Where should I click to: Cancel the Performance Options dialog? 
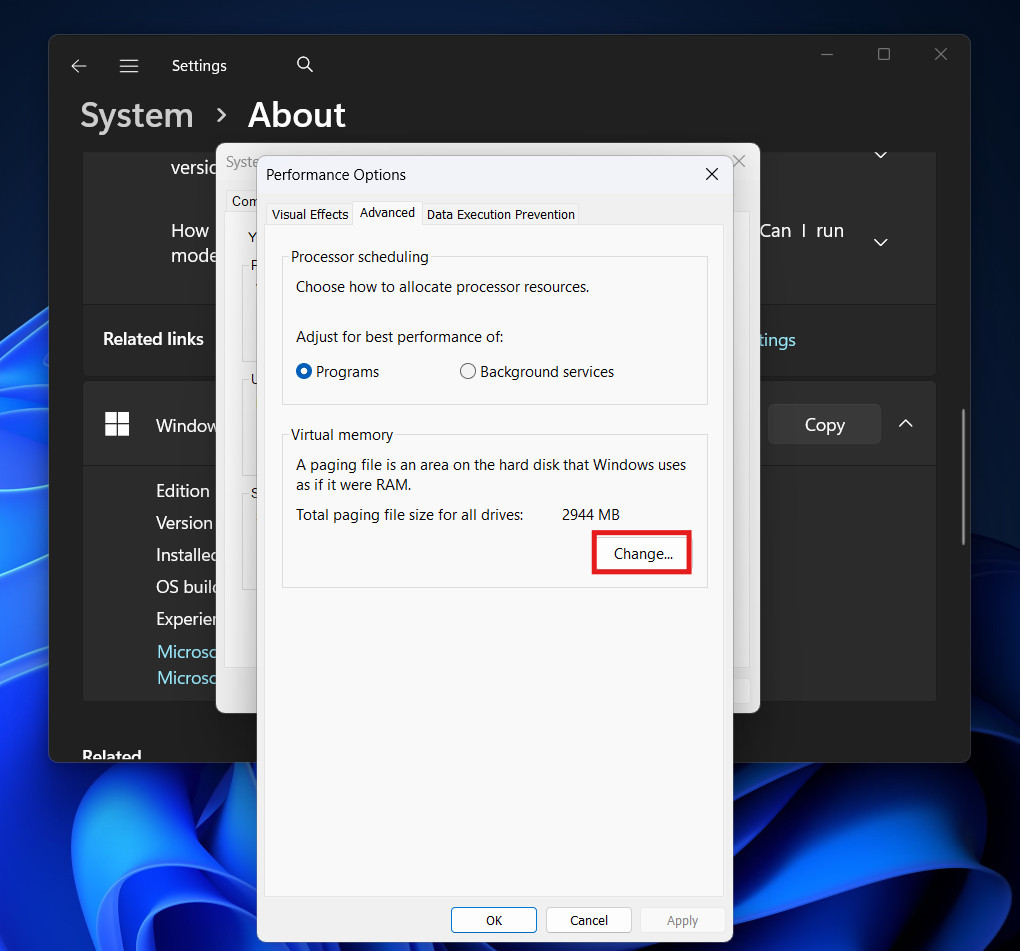point(589,920)
